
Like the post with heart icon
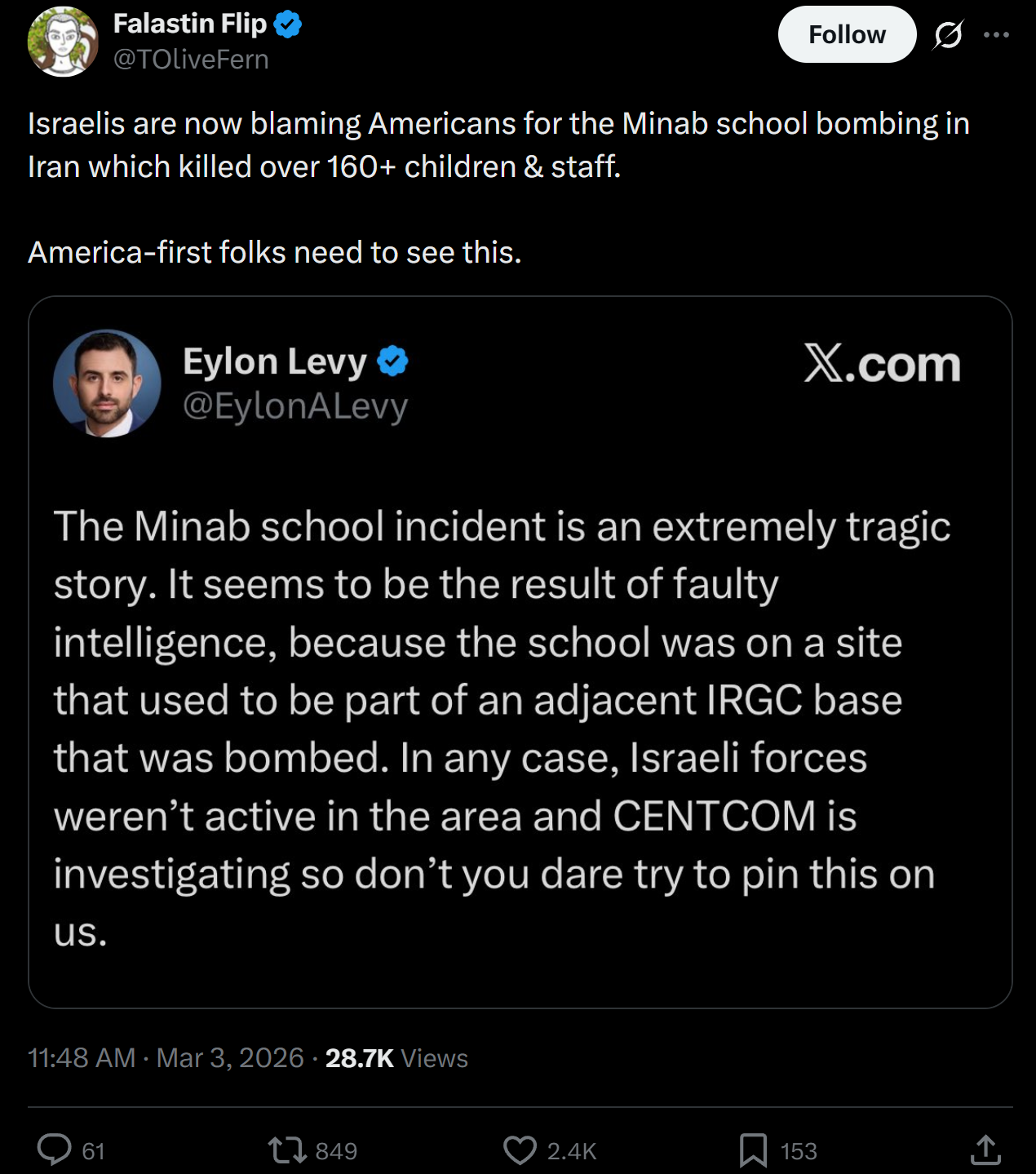[x=520, y=1150]
